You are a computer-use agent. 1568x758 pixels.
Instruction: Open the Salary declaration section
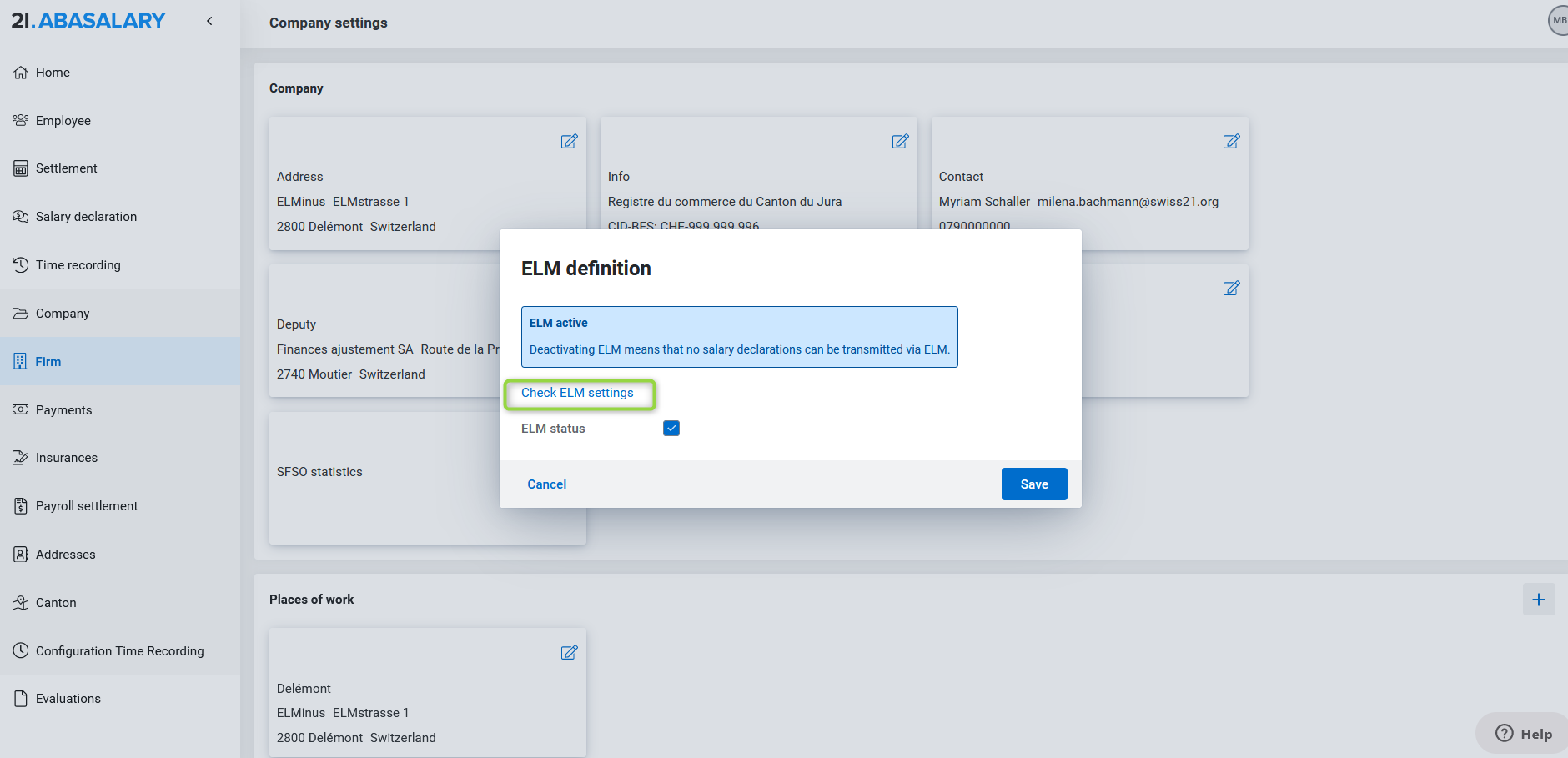point(86,216)
